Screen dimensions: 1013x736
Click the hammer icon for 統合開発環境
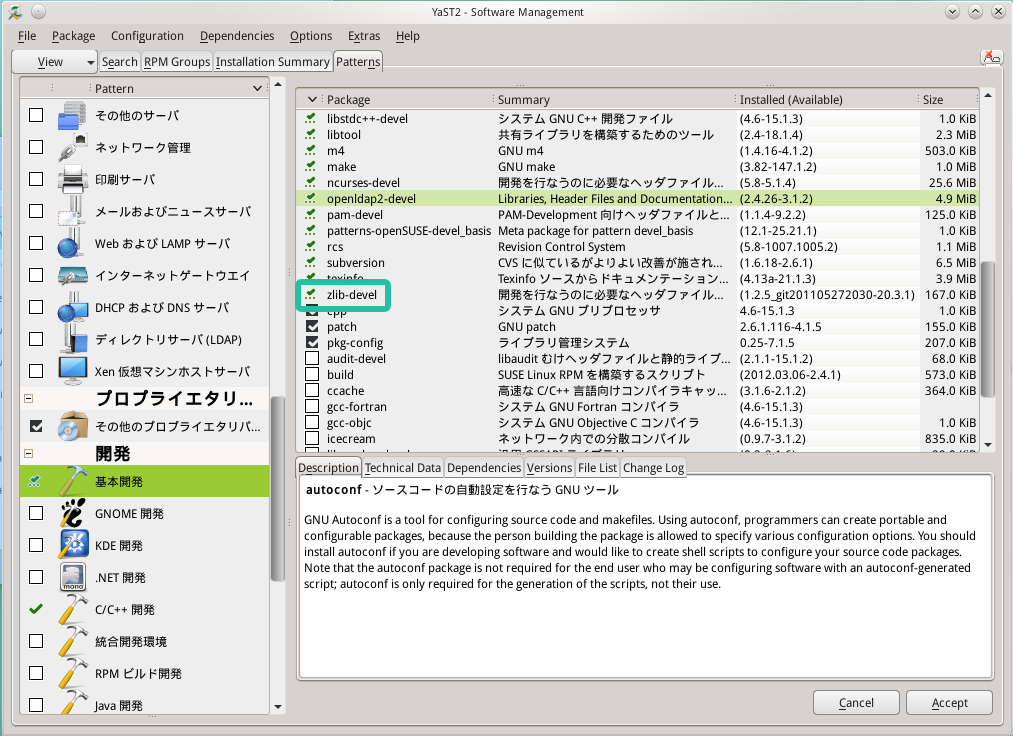coord(72,642)
